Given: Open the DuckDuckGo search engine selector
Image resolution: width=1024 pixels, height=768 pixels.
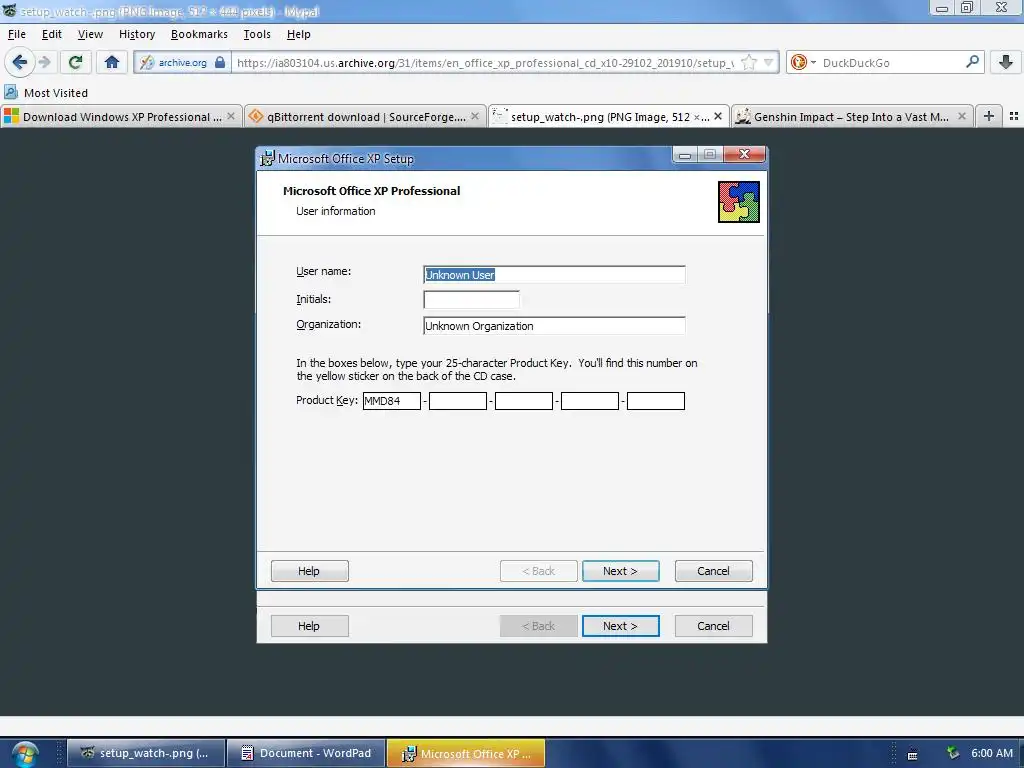Looking at the screenshot, I should (803, 63).
